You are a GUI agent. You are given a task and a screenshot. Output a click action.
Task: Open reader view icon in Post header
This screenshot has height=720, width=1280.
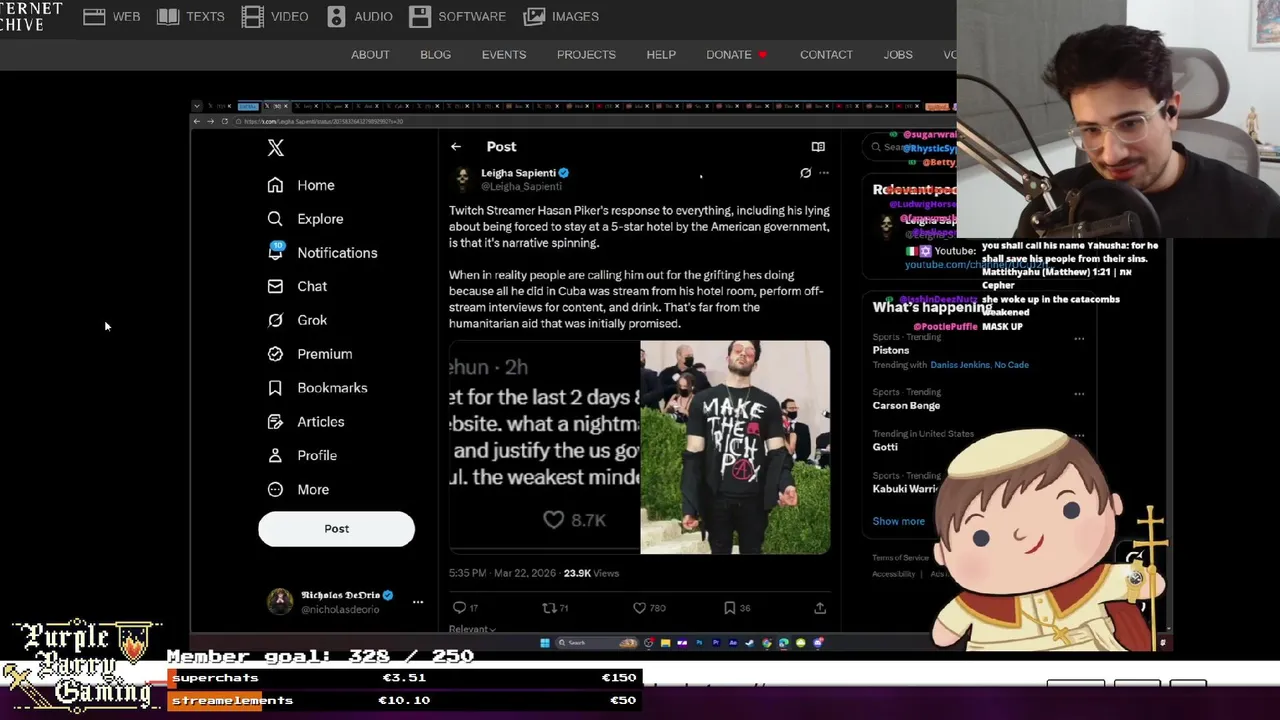pos(818,147)
